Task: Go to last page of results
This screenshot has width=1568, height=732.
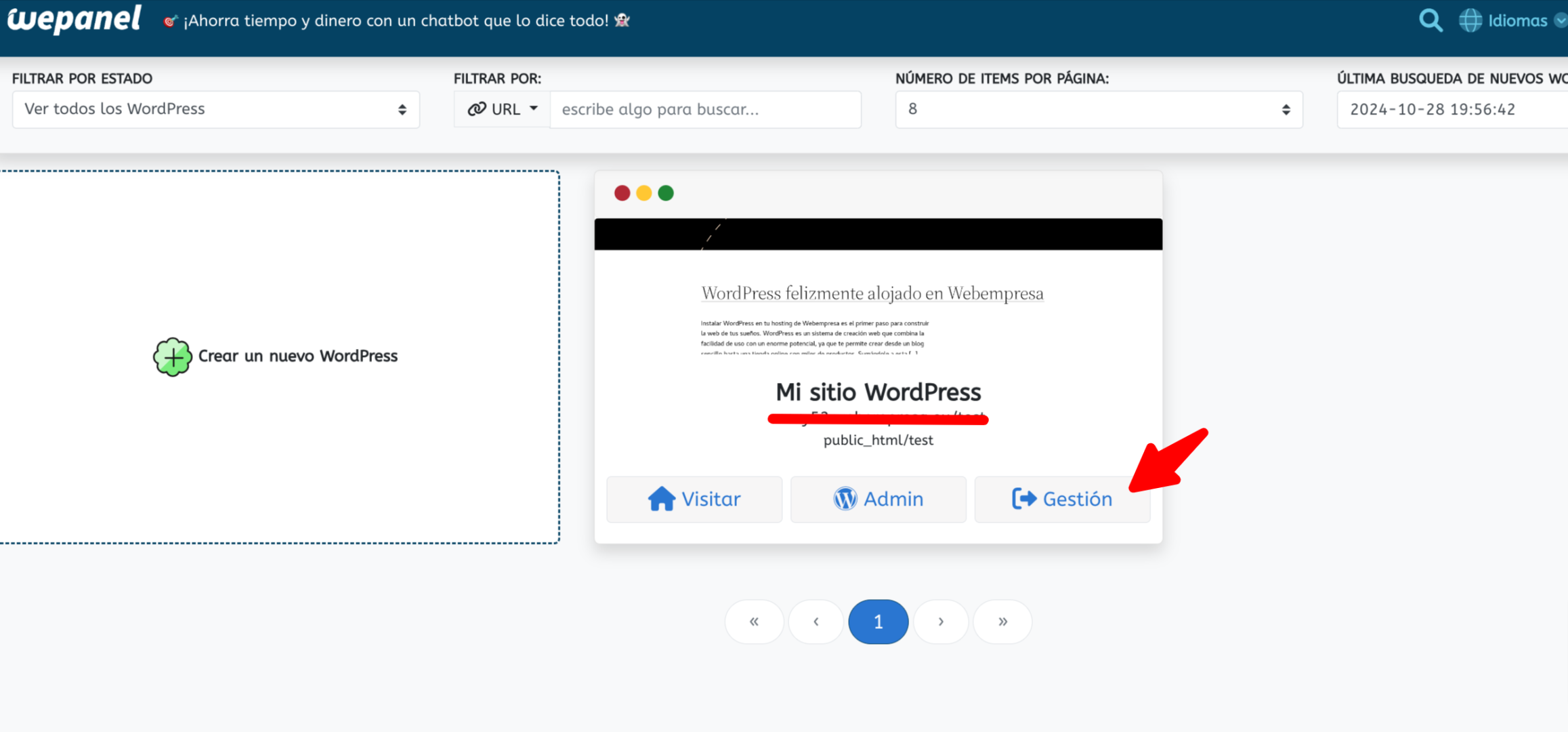Action: point(1002,622)
